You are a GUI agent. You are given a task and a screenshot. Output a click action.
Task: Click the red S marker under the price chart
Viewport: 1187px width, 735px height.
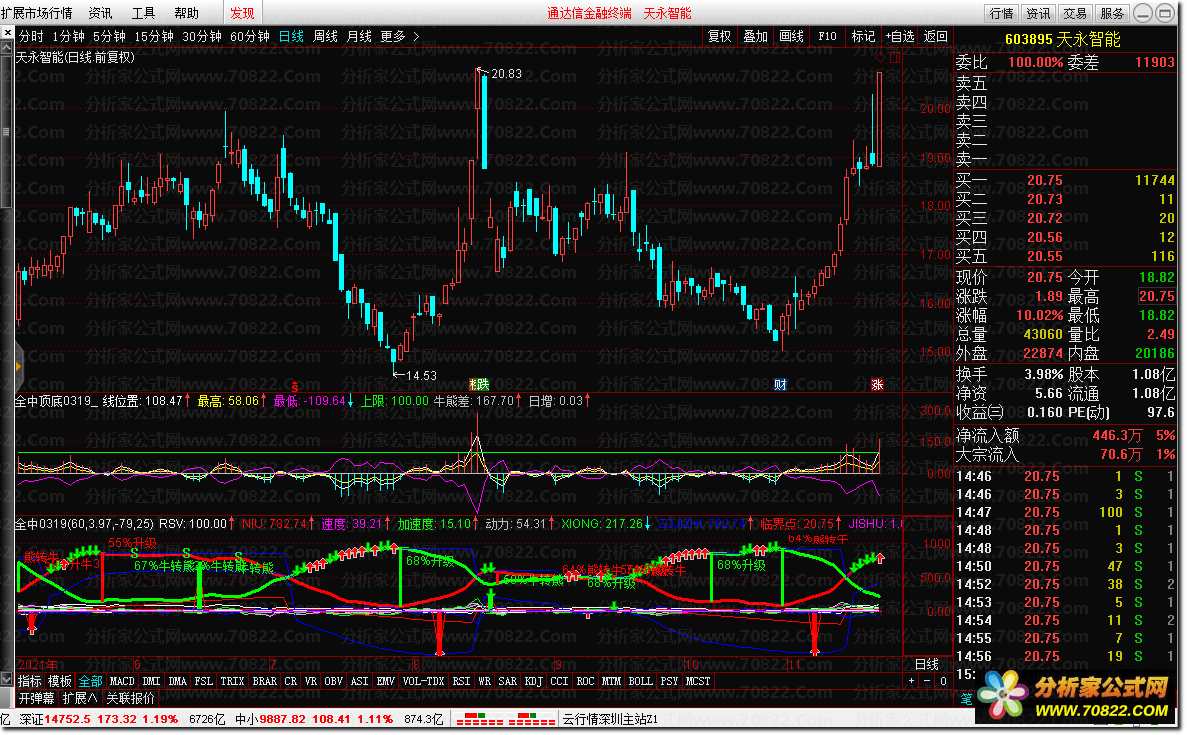(x=294, y=386)
